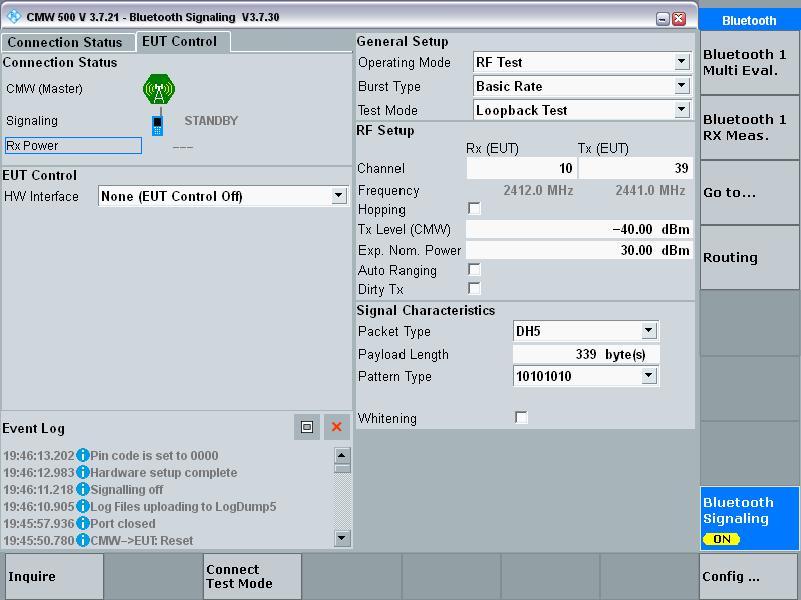The height and width of the screenshot is (600, 801).
Task: Click event log scrollbar down arrow
Action: coord(342,538)
